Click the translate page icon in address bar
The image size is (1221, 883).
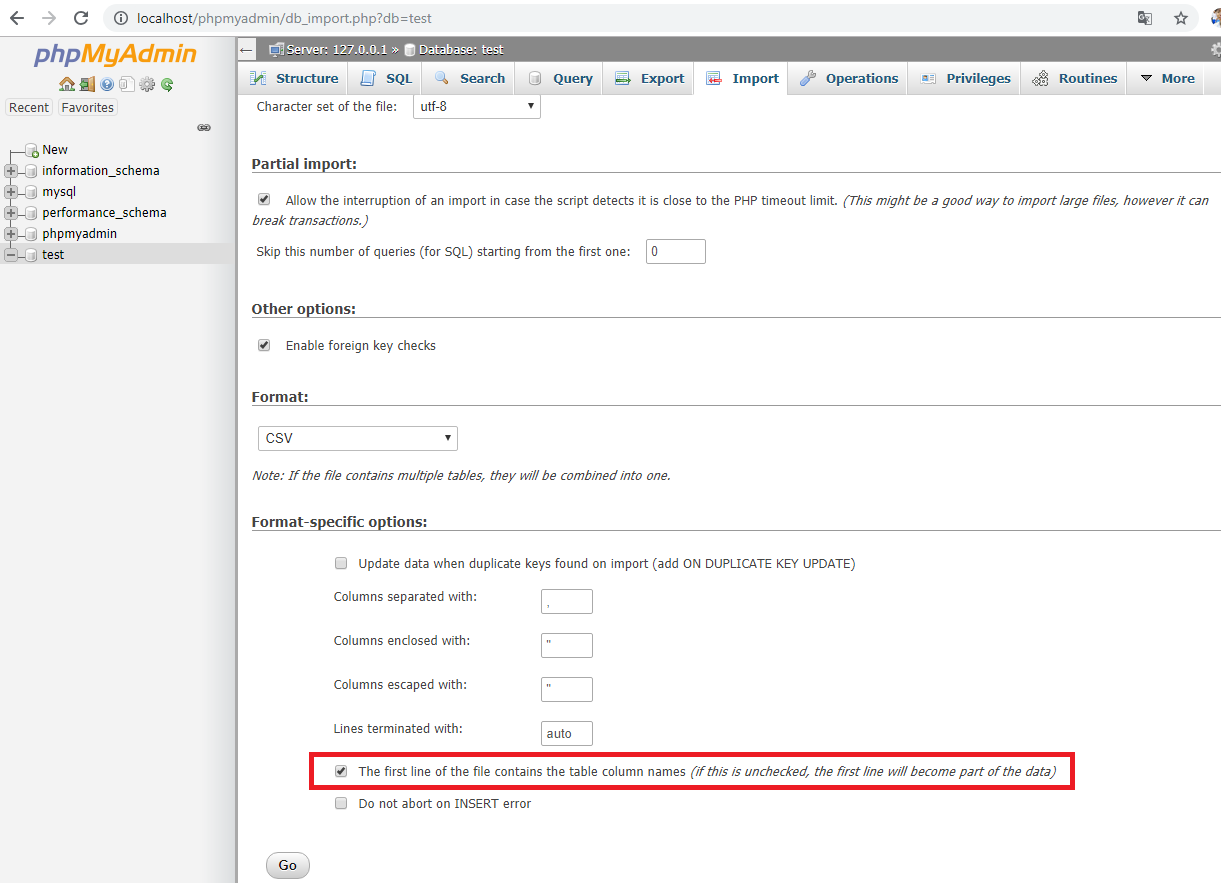pyautogui.click(x=1145, y=18)
